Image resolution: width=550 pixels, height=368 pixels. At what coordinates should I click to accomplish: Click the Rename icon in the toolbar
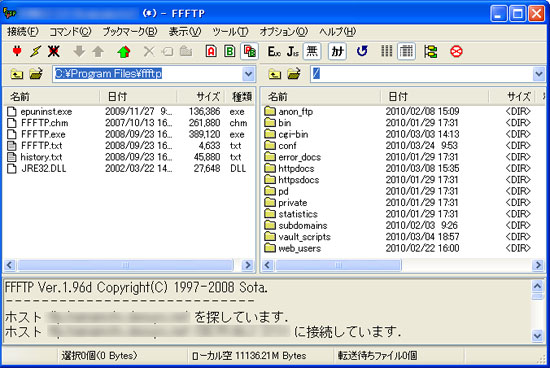pos(168,52)
